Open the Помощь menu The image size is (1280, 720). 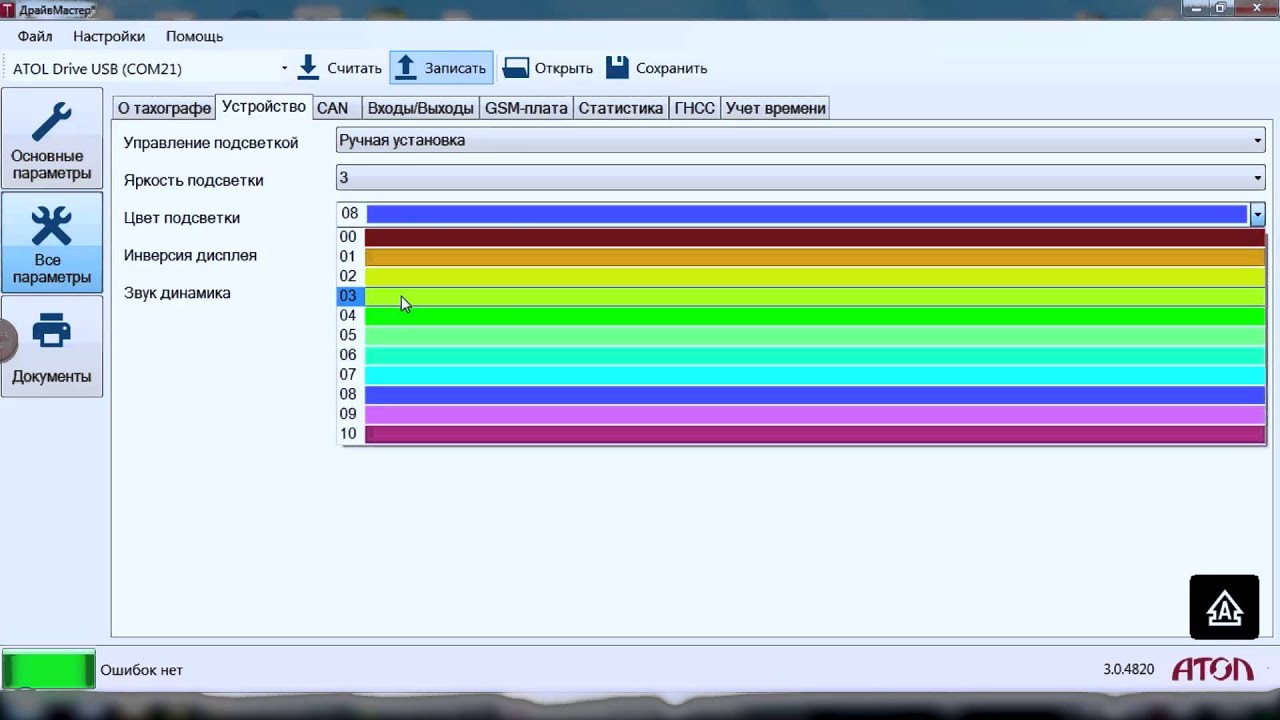[x=194, y=36]
